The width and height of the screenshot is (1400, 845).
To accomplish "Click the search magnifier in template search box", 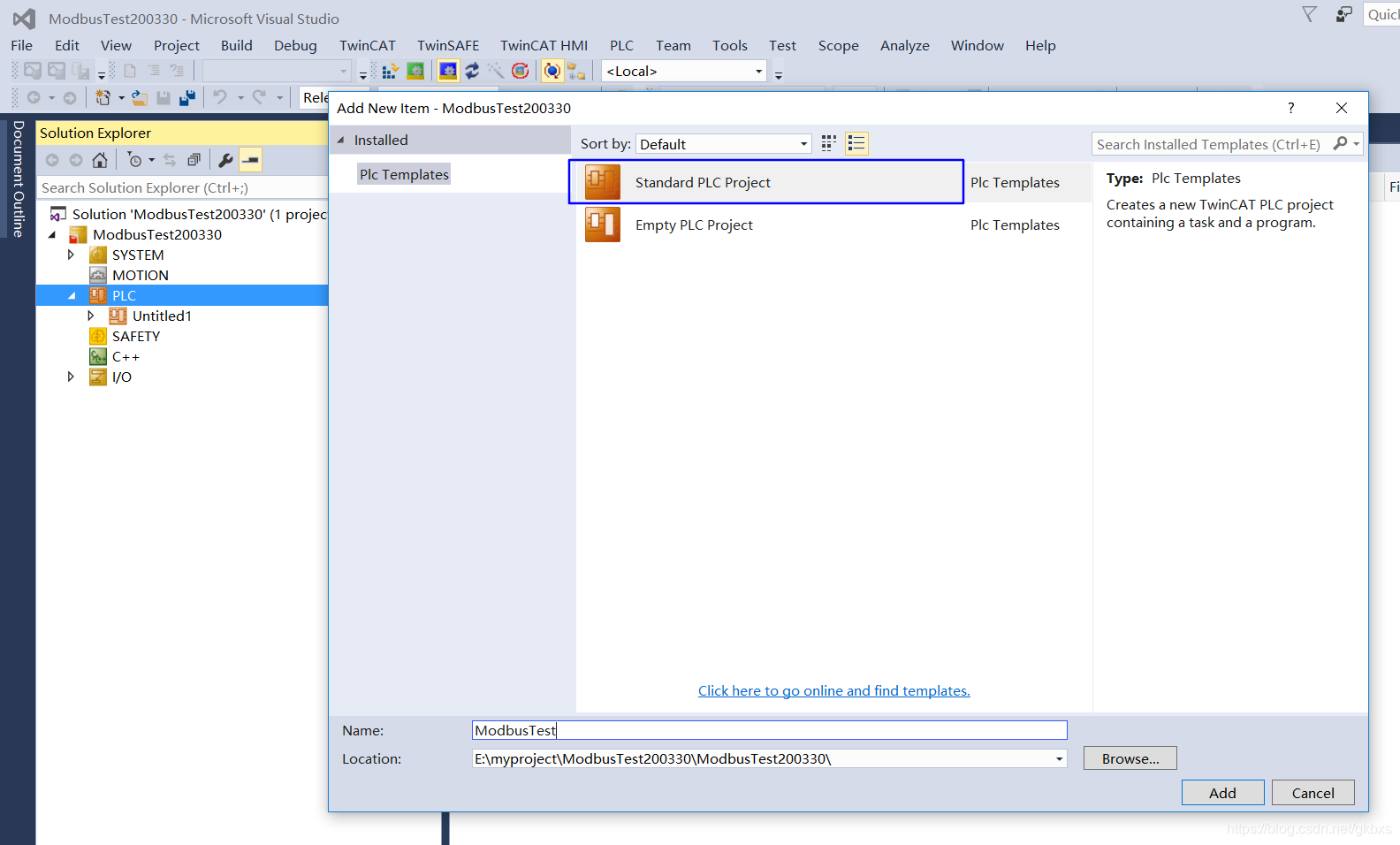I will [1341, 143].
